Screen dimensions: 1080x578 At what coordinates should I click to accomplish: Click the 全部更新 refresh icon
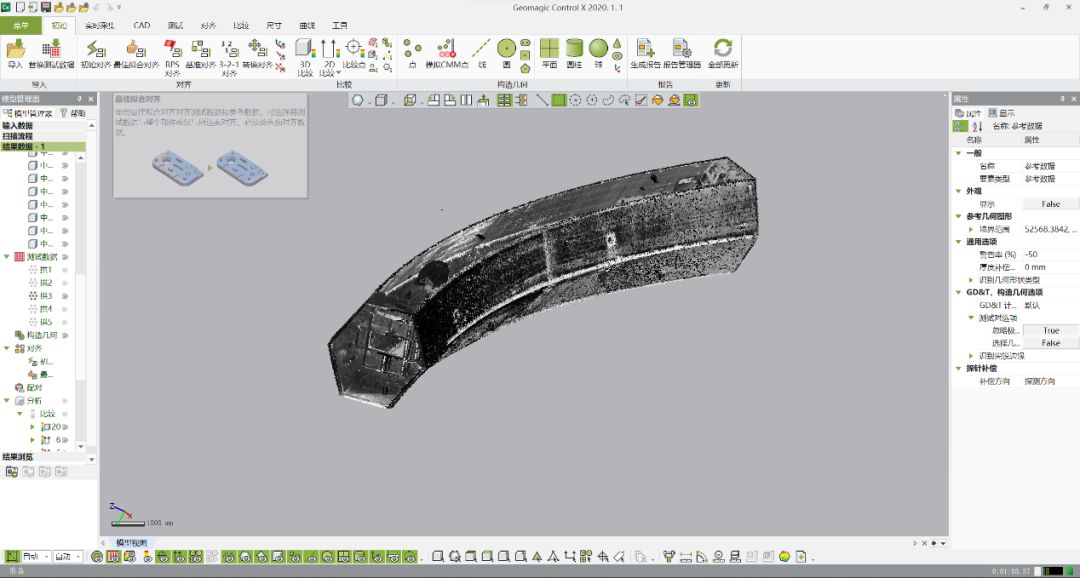point(723,48)
